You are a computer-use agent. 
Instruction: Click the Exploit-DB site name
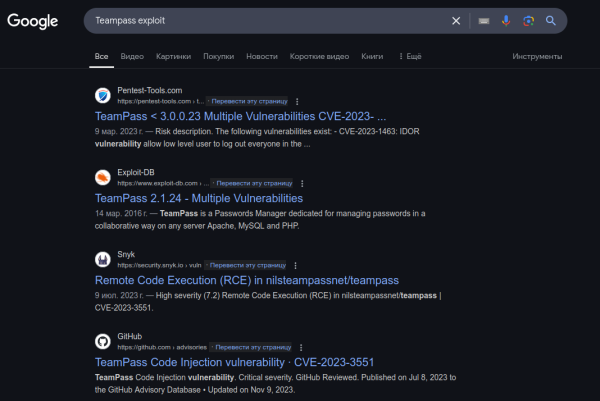[x=136, y=172]
